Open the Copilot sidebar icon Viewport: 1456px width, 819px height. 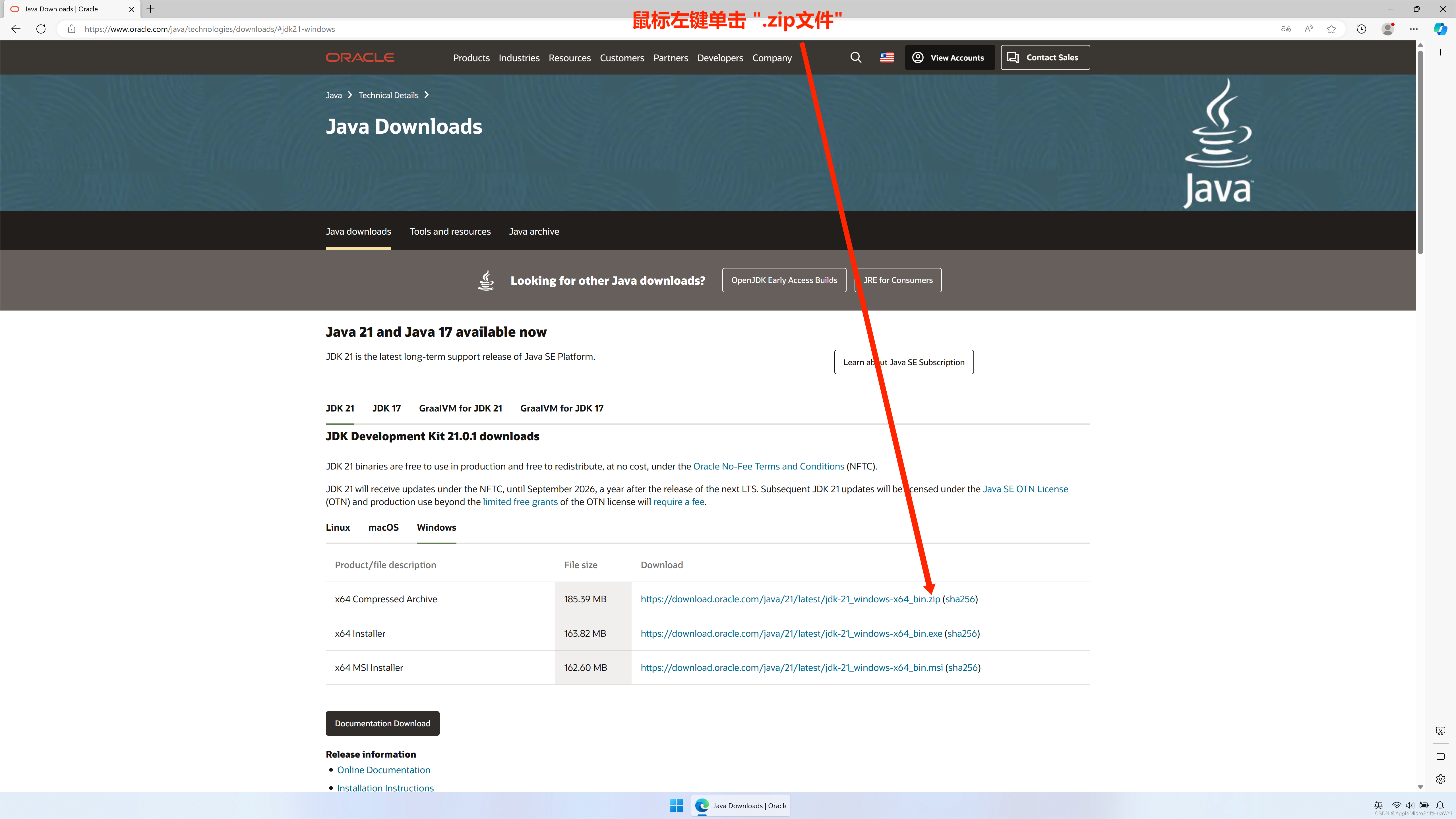[1440, 29]
